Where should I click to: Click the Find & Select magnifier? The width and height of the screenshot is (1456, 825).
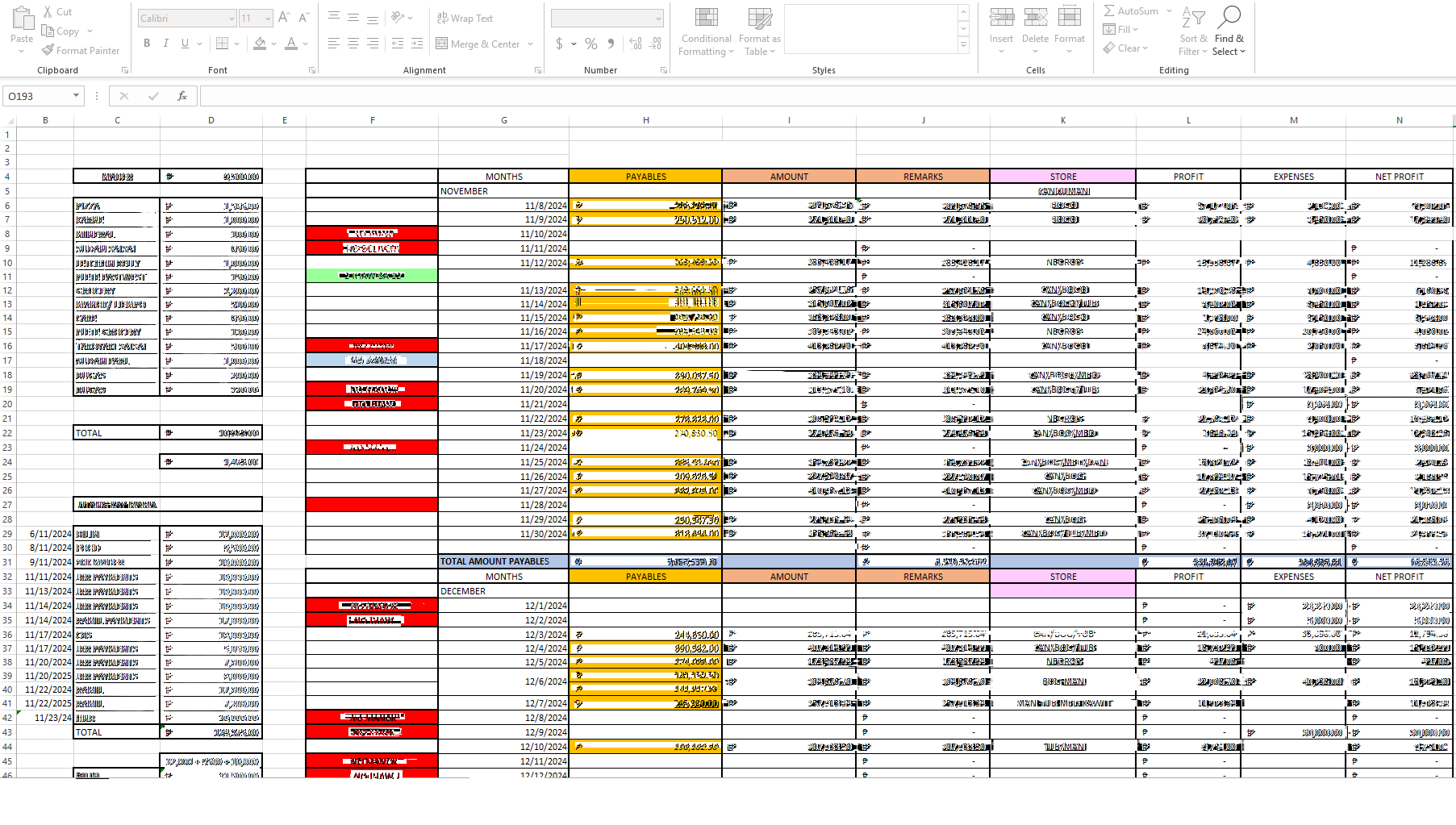1229,17
